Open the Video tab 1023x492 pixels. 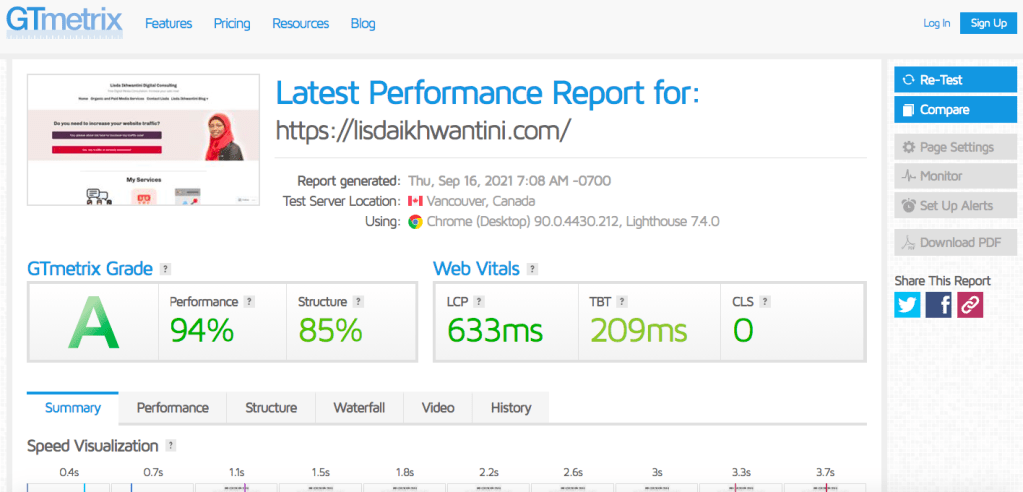(x=438, y=408)
